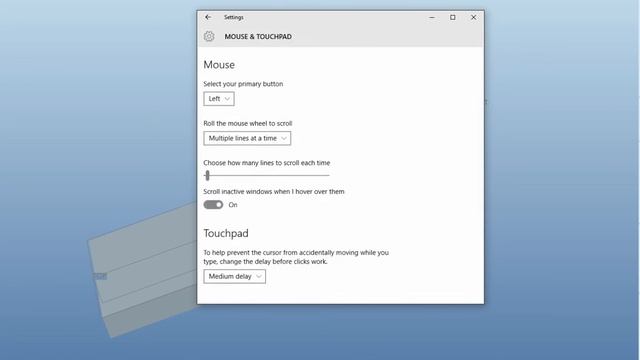Open the Medium delay touchpad dropdown
This screenshot has height=360, width=640.
coord(234,276)
